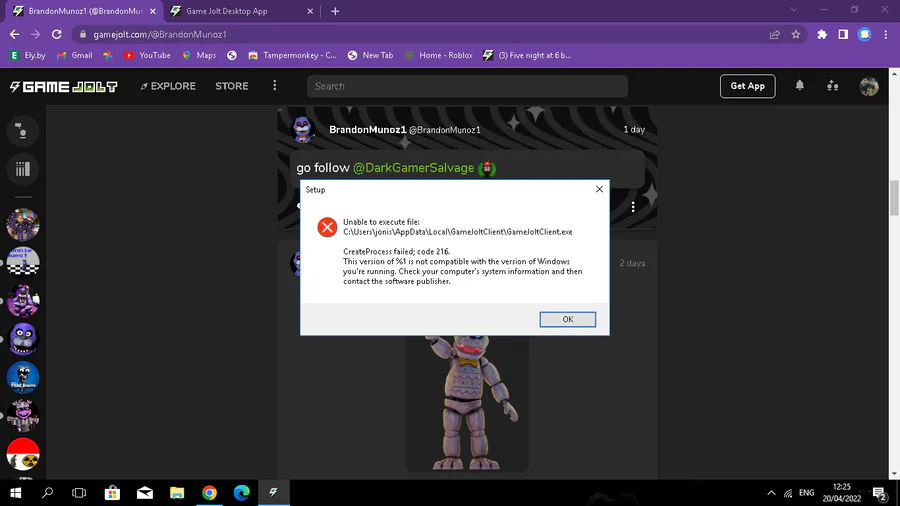The width and height of the screenshot is (900, 506).
Task: Open Windows taskbar search
Action: pos(48,493)
